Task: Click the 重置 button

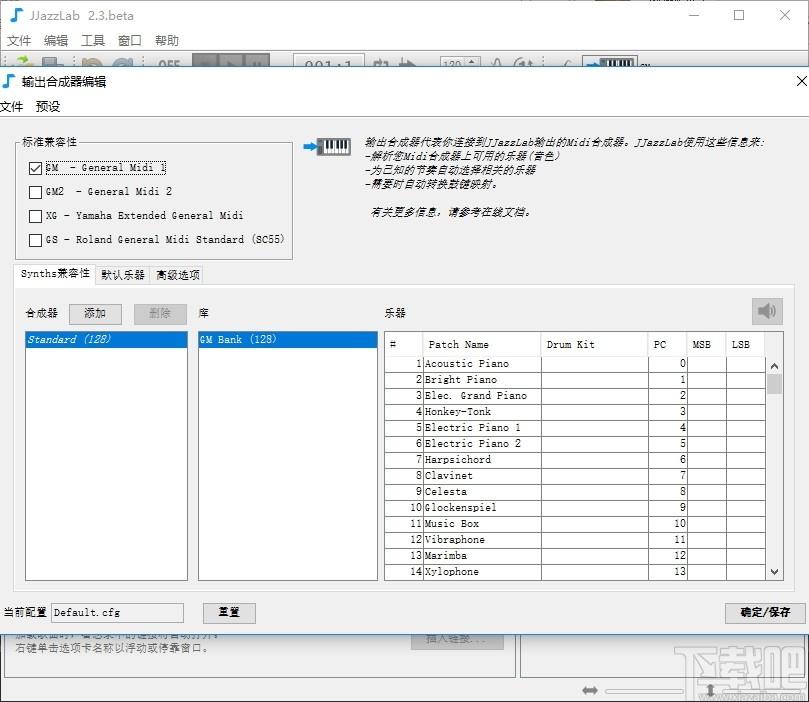Action: click(229, 613)
